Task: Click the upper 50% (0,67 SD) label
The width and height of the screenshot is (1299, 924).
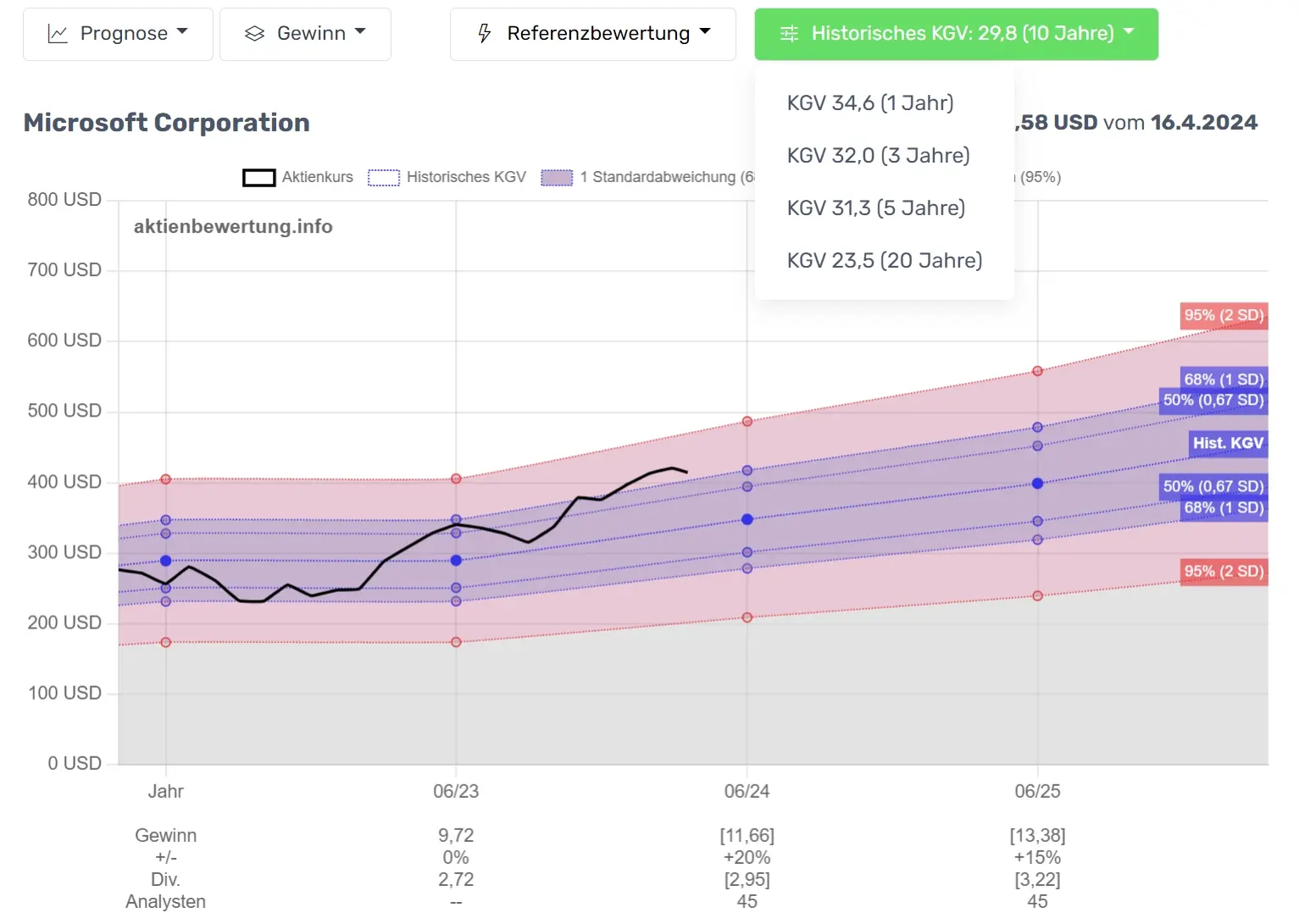Action: (x=1213, y=400)
